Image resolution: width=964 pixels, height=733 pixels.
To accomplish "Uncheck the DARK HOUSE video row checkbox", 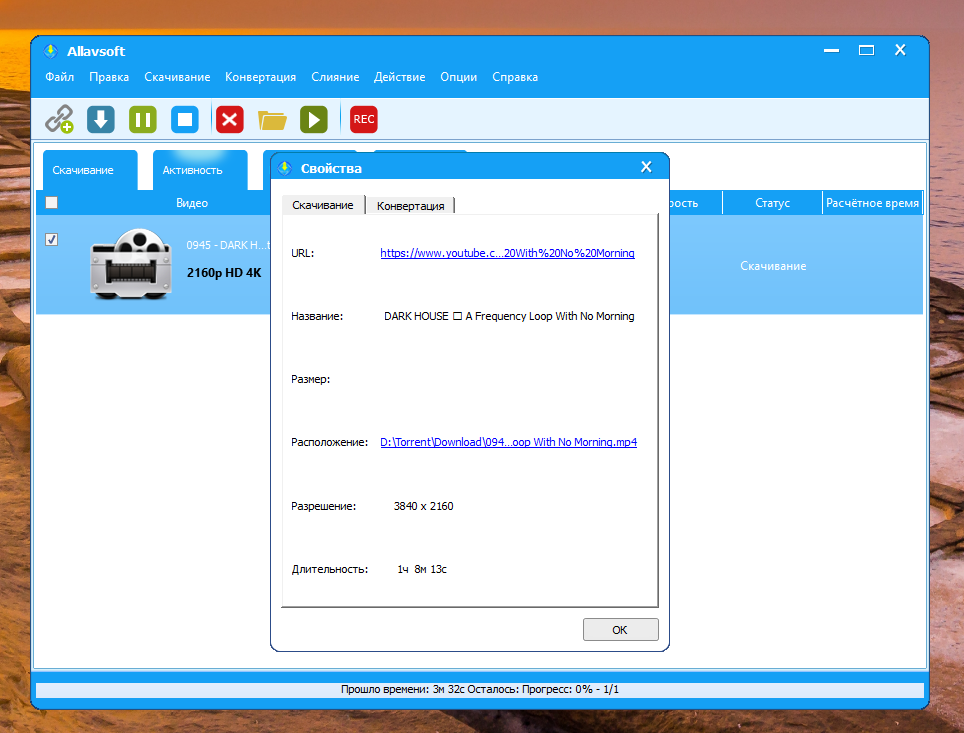I will 52,240.
